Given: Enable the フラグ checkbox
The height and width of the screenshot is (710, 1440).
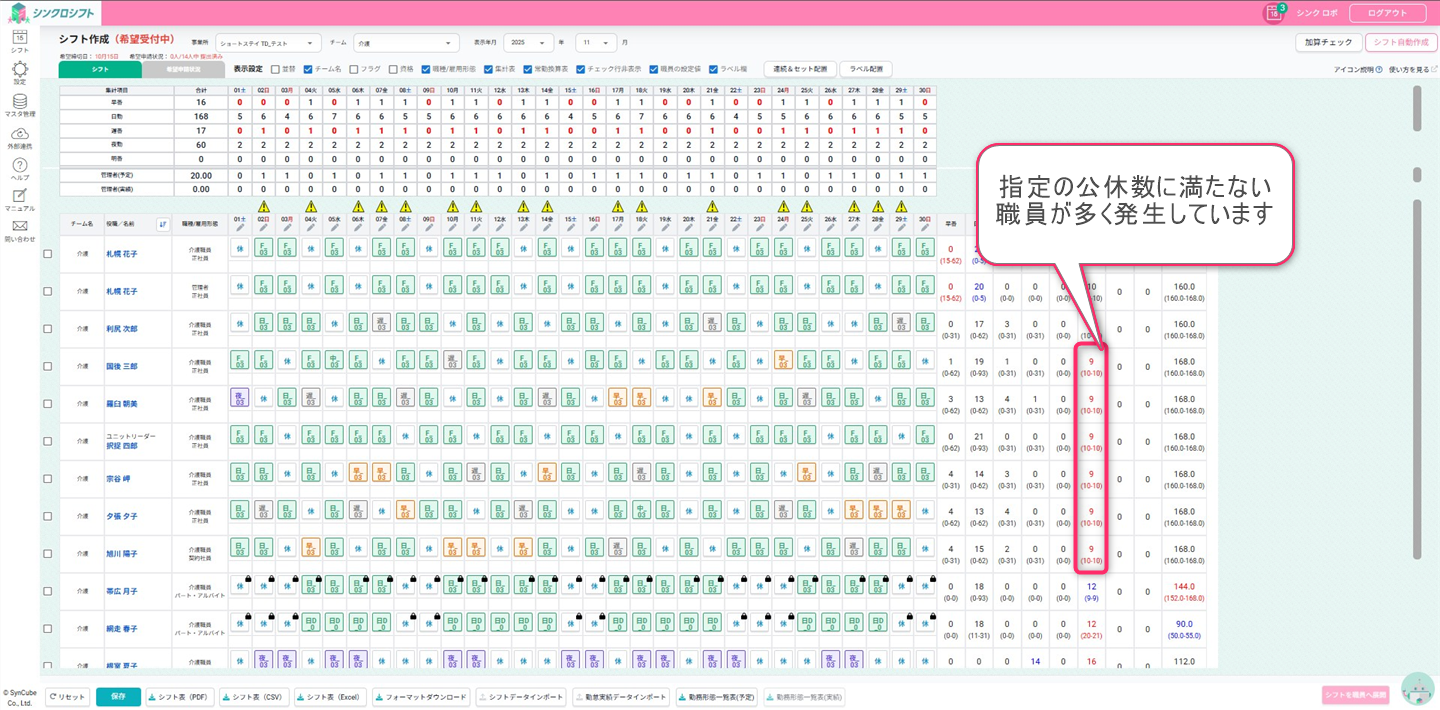Looking at the screenshot, I should click(x=353, y=69).
